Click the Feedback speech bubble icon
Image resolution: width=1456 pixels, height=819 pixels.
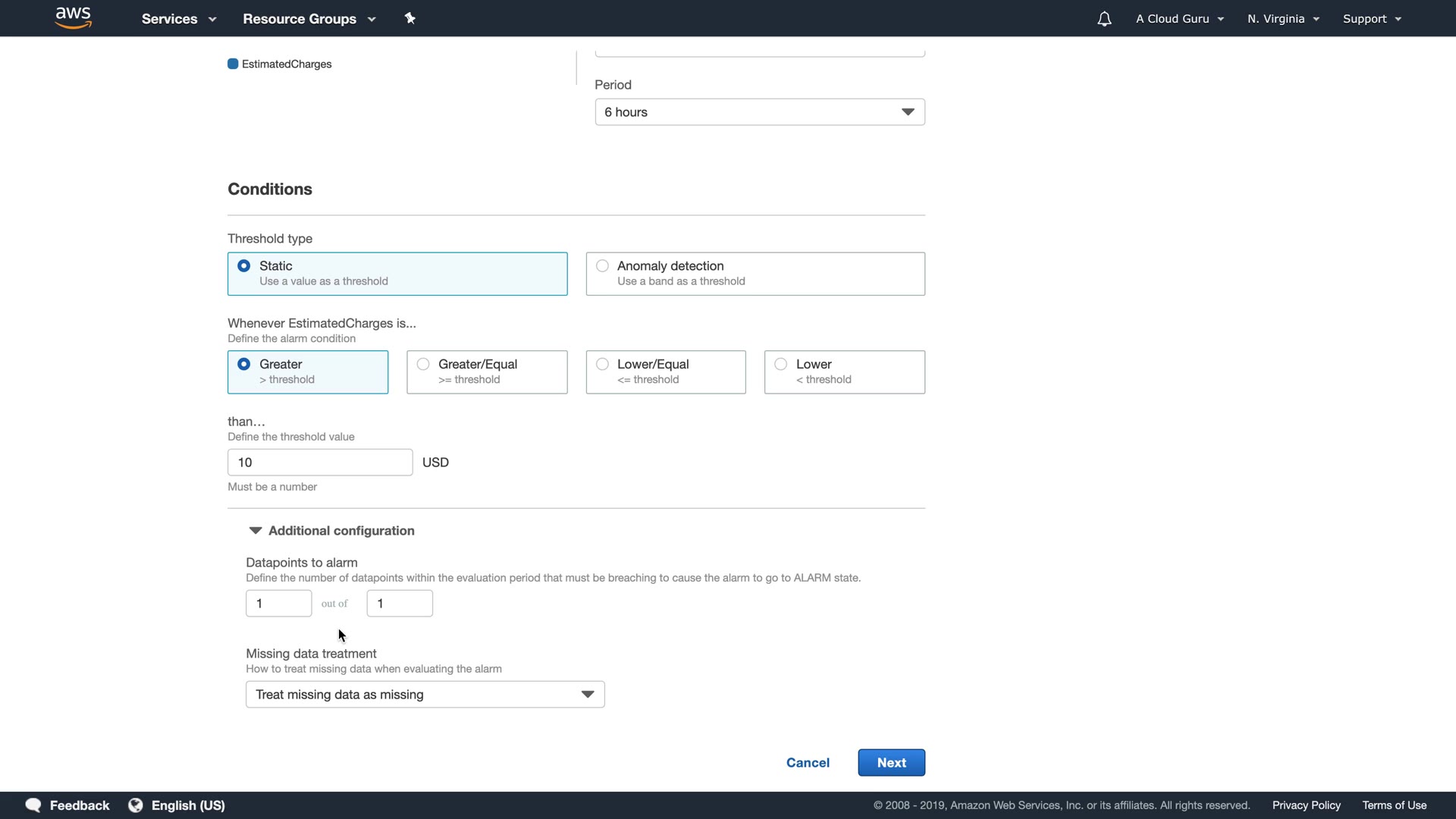pyautogui.click(x=33, y=805)
